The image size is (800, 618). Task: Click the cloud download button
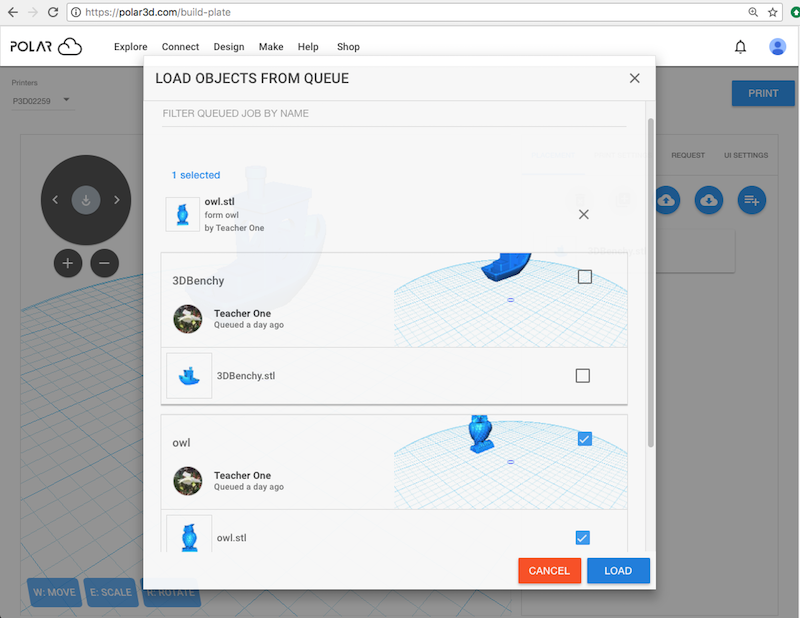[x=708, y=200]
